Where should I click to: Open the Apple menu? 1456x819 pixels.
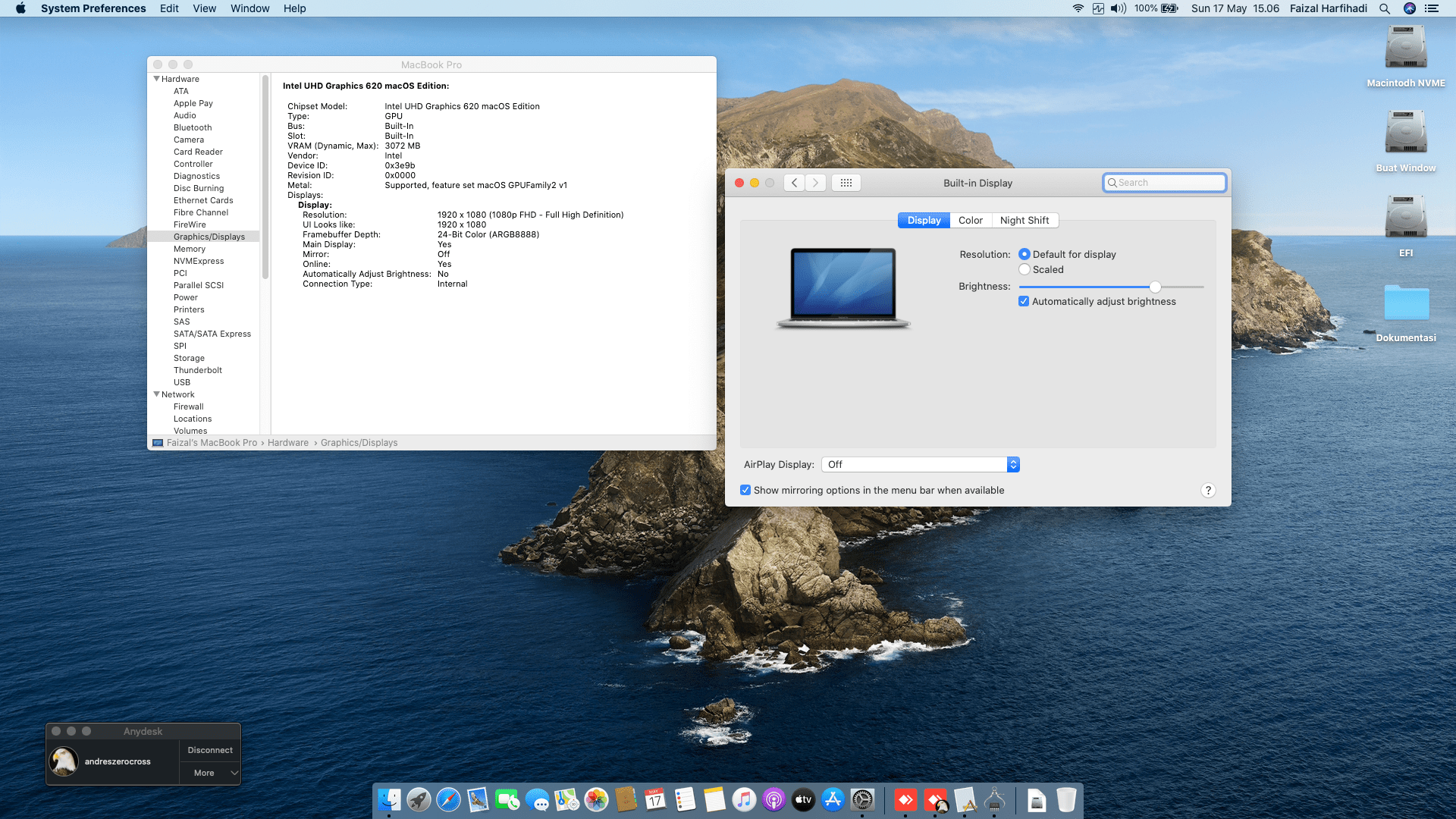pos(20,8)
